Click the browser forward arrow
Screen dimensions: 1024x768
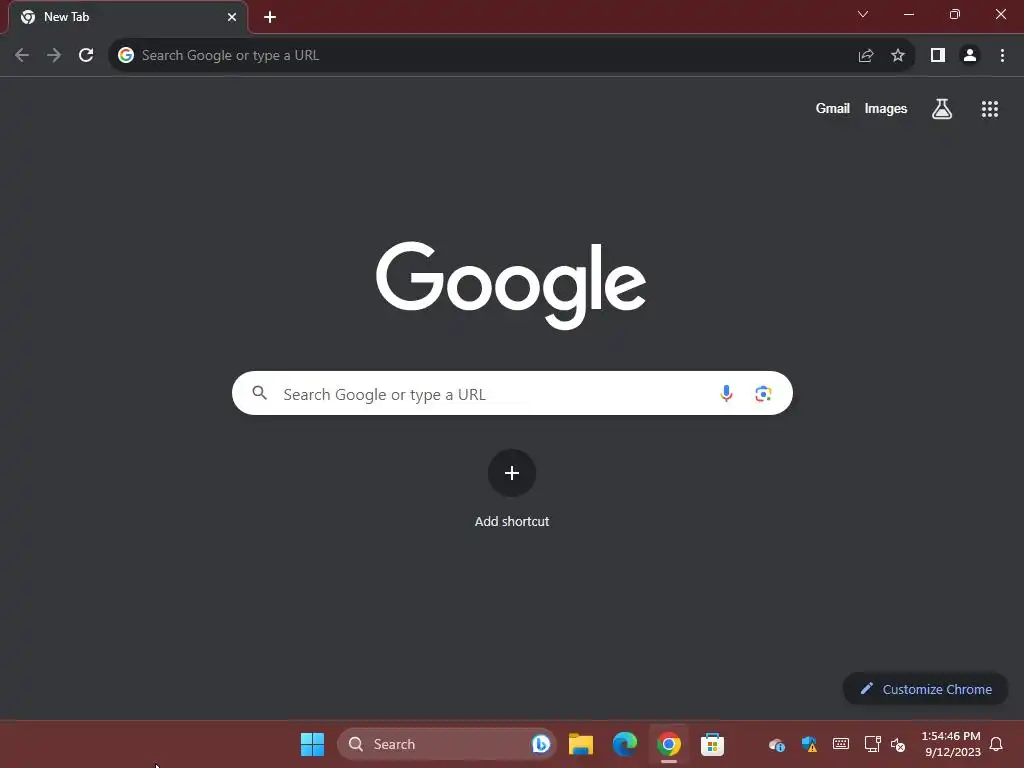click(x=54, y=56)
